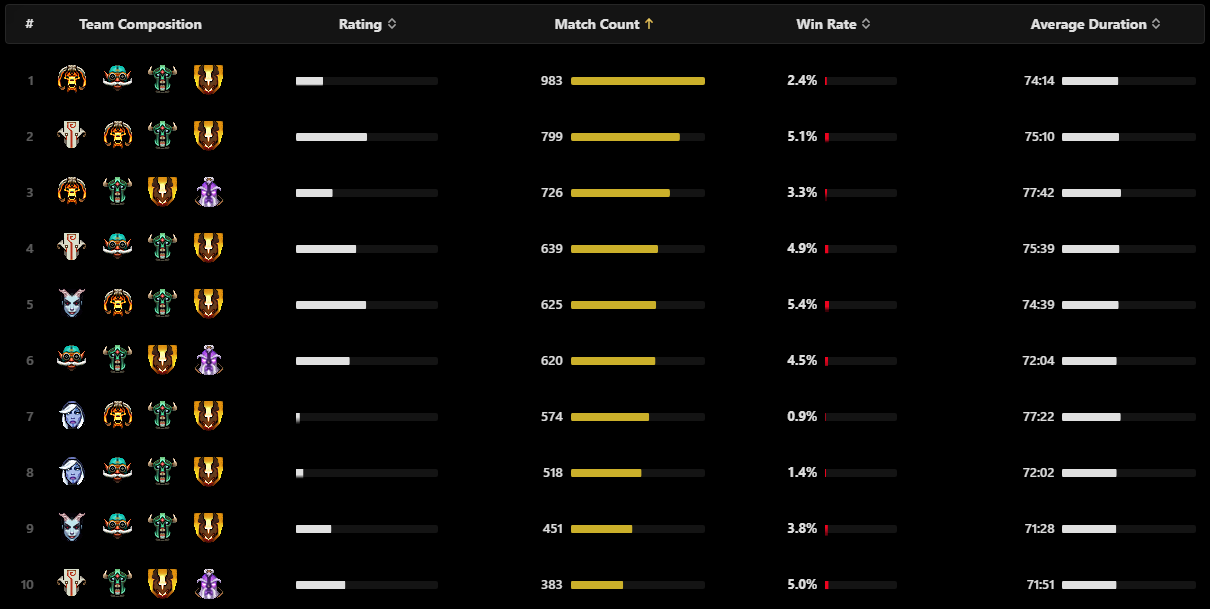Click the yellow match count bar for 799
The image size is (1210, 609).
click(625, 136)
